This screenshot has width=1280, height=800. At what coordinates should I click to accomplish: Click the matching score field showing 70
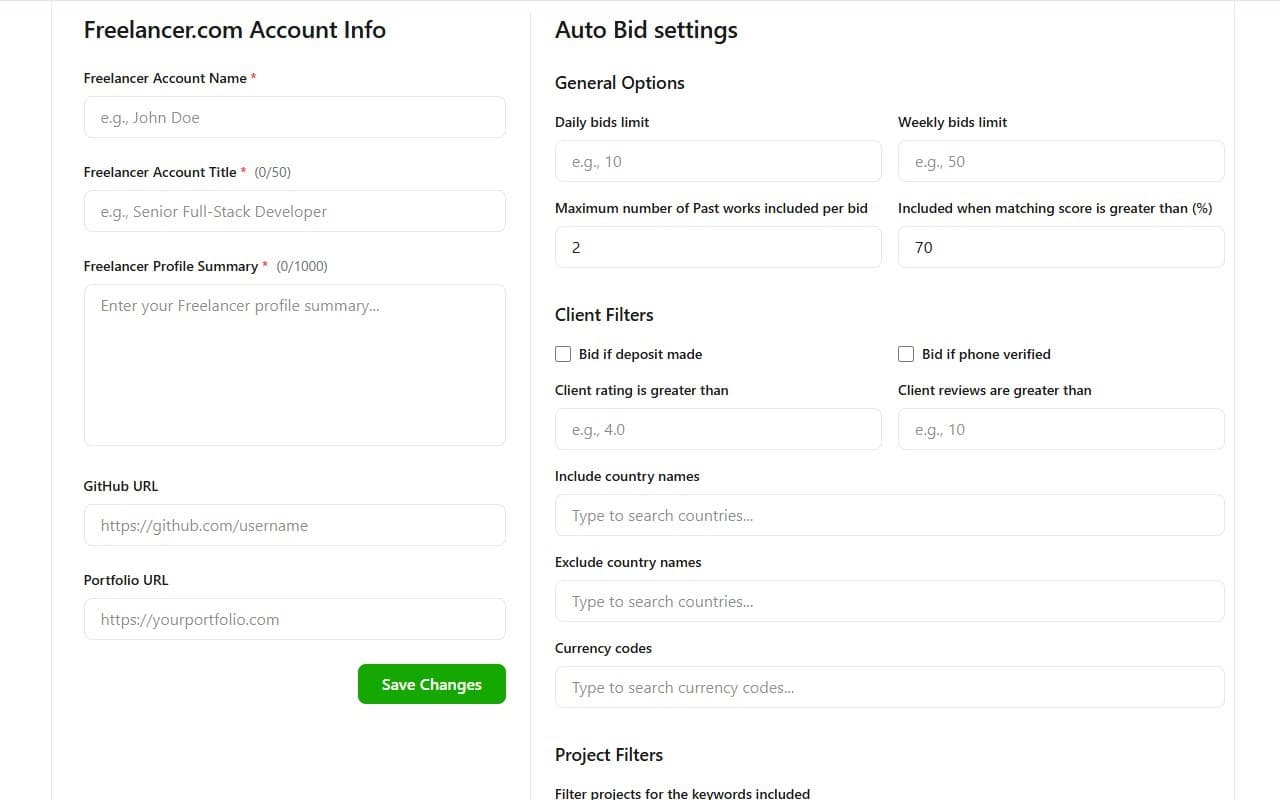tap(1060, 247)
